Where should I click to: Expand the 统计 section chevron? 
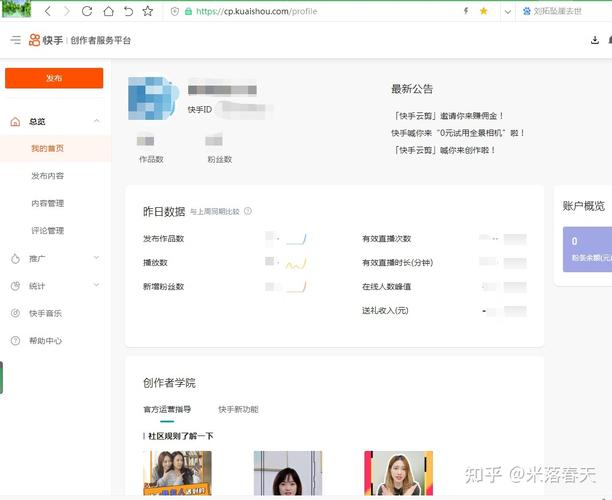(x=96, y=285)
